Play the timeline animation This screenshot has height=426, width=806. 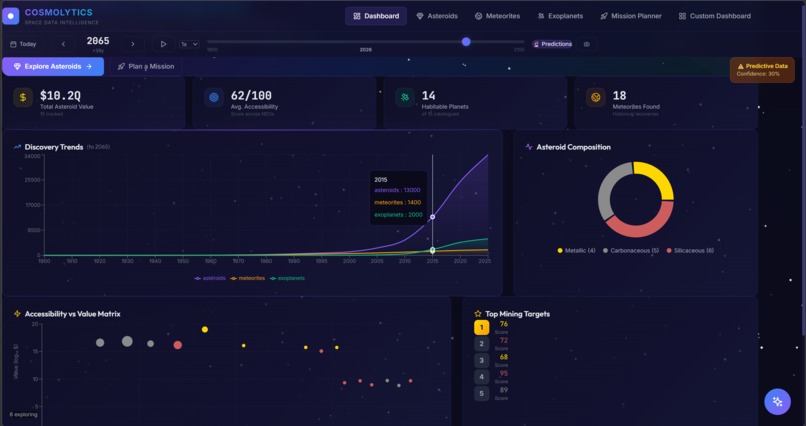pos(163,44)
